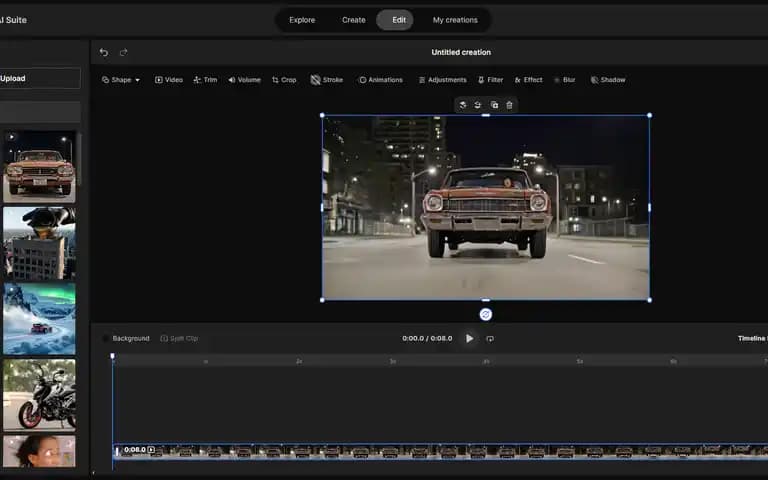Open the Effect options
This screenshot has height=480, width=768.
pyautogui.click(x=528, y=80)
